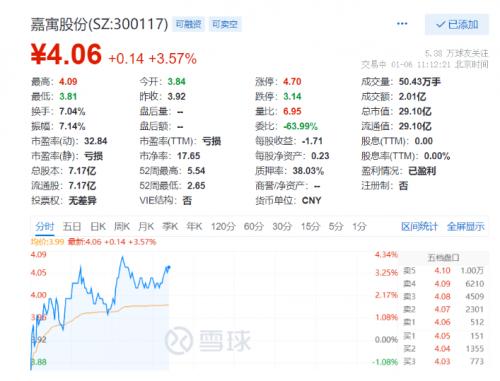Click the 已添加 watchlist button
The image size is (500, 381).
pyautogui.click(x=457, y=24)
